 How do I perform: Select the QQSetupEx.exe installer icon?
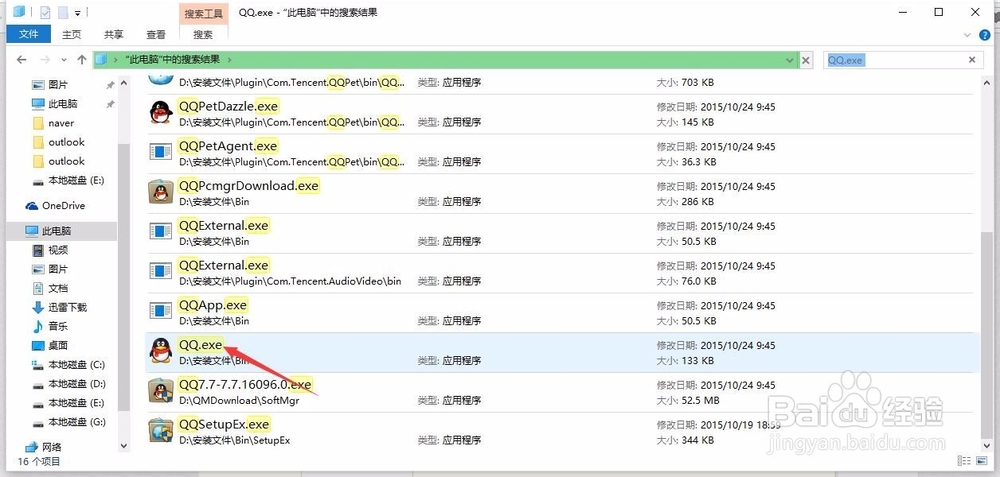point(161,430)
